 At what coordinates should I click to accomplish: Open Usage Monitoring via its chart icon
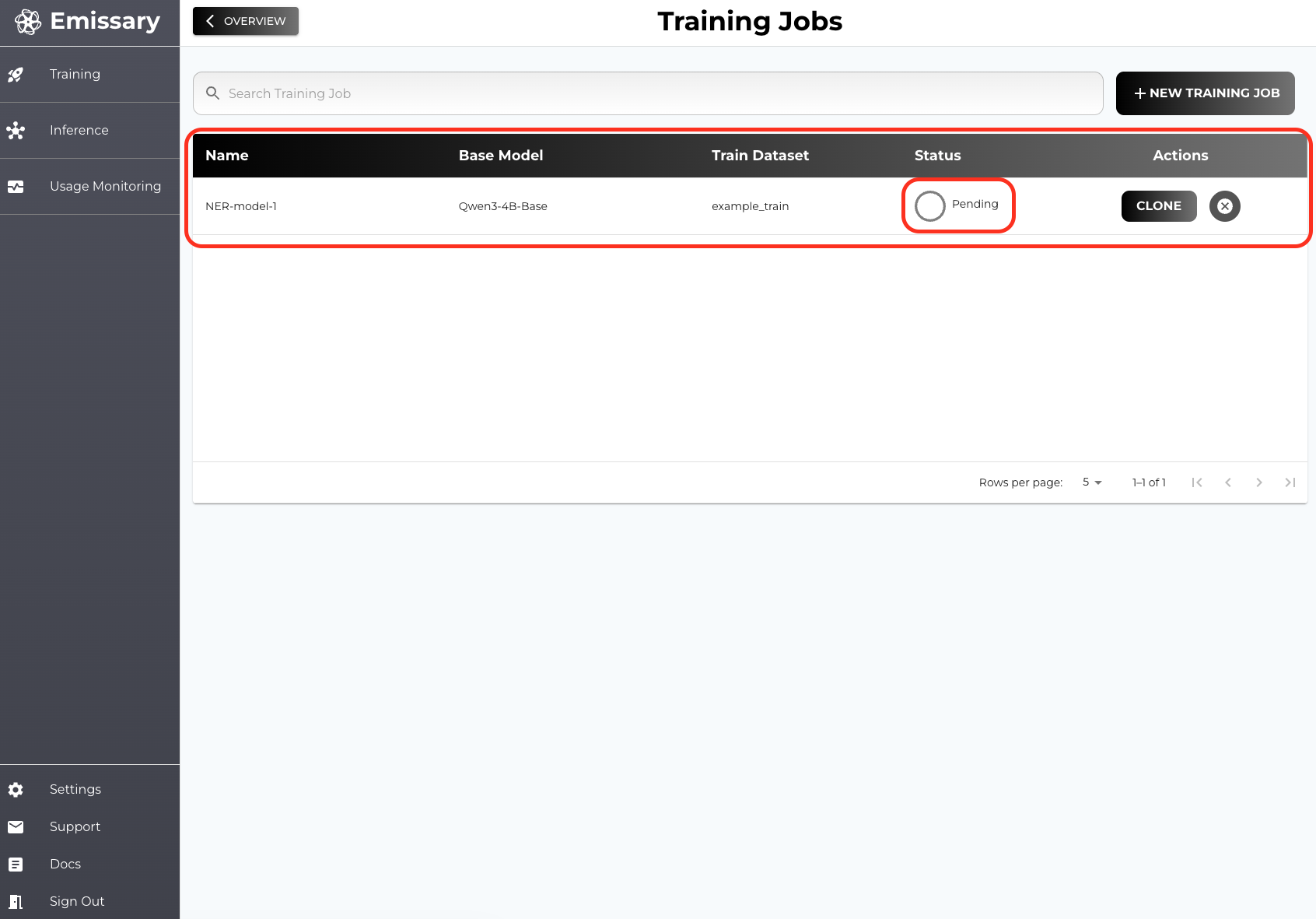pyautogui.click(x=16, y=187)
